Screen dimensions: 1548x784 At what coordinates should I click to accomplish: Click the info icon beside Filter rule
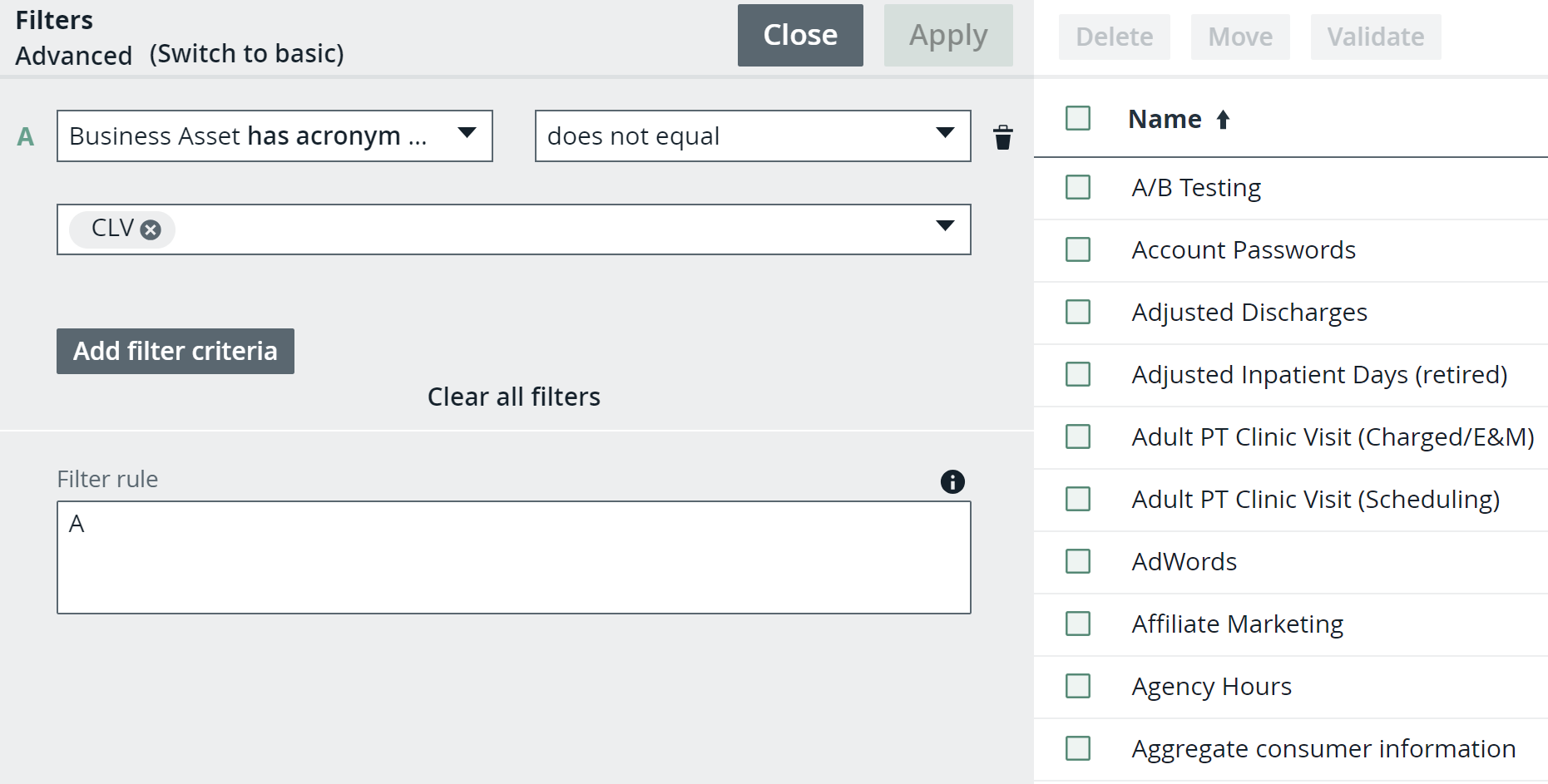(x=953, y=481)
